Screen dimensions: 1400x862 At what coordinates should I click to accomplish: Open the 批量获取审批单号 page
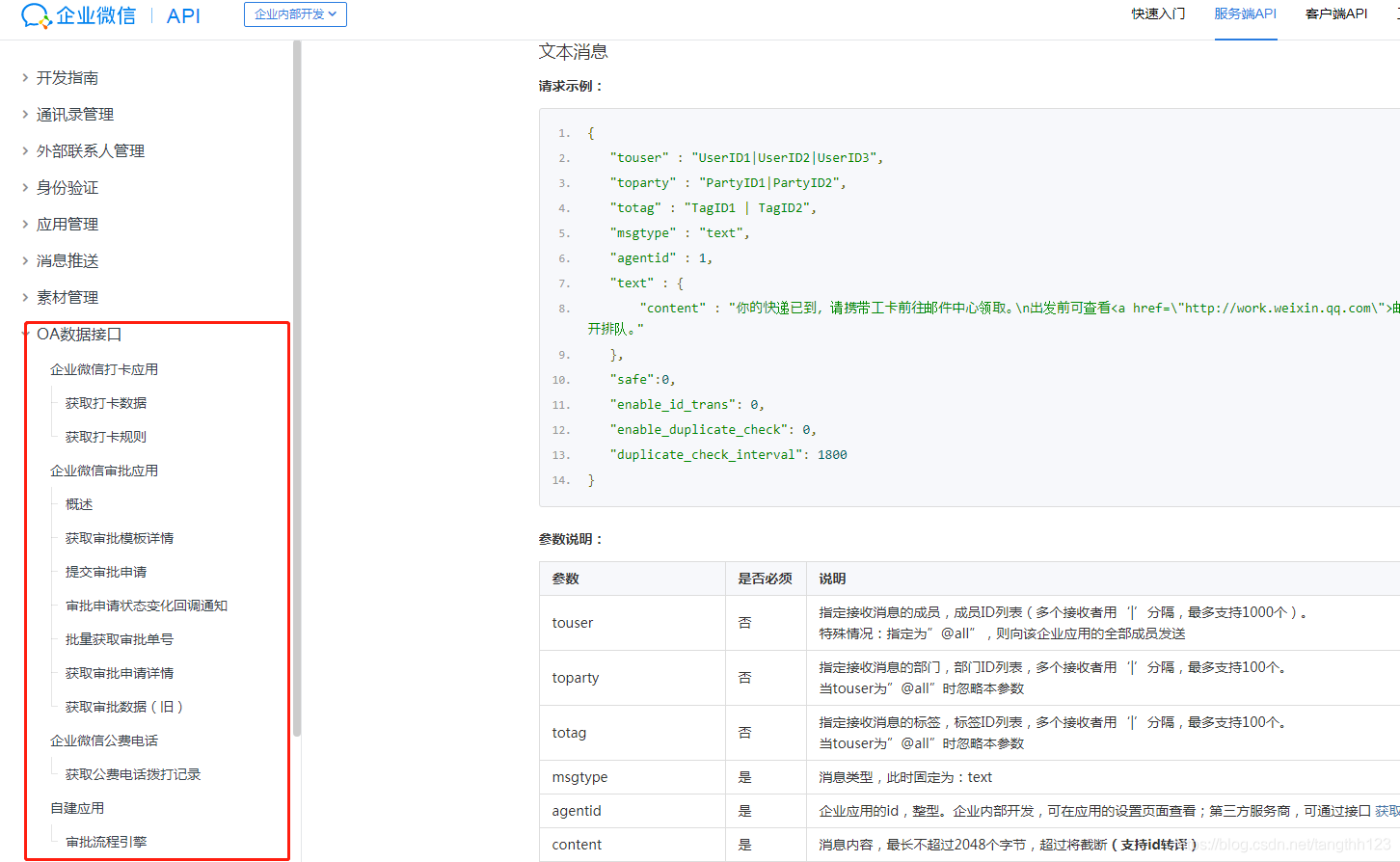click(x=120, y=639)
